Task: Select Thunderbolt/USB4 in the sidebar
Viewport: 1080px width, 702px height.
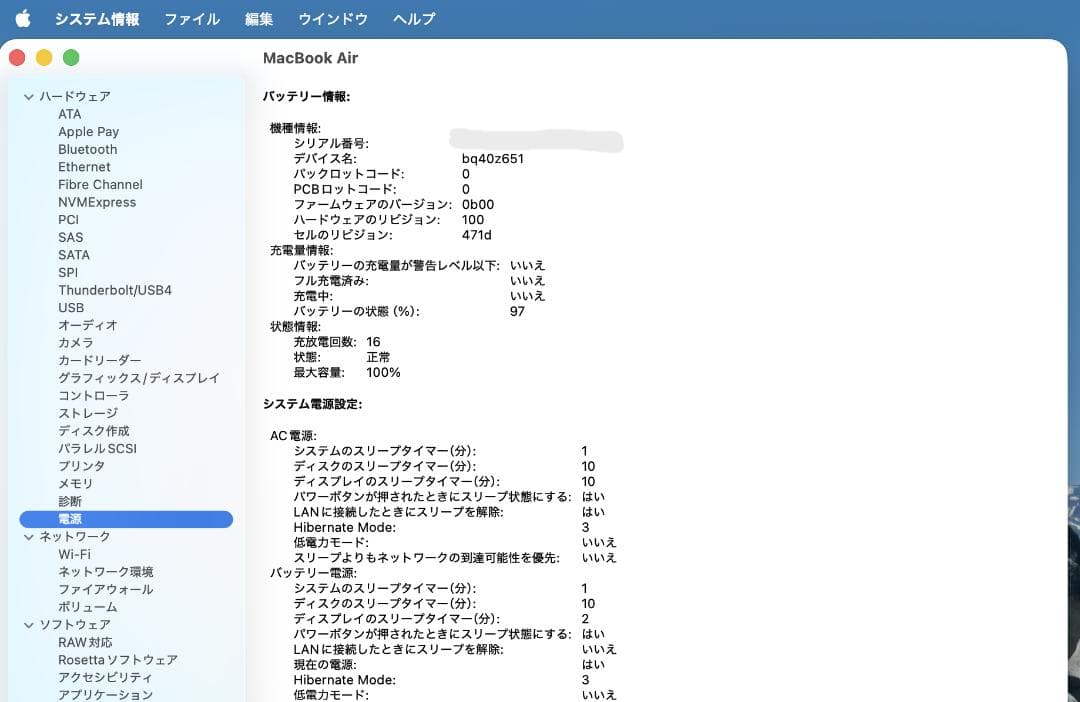Action: 115,290
